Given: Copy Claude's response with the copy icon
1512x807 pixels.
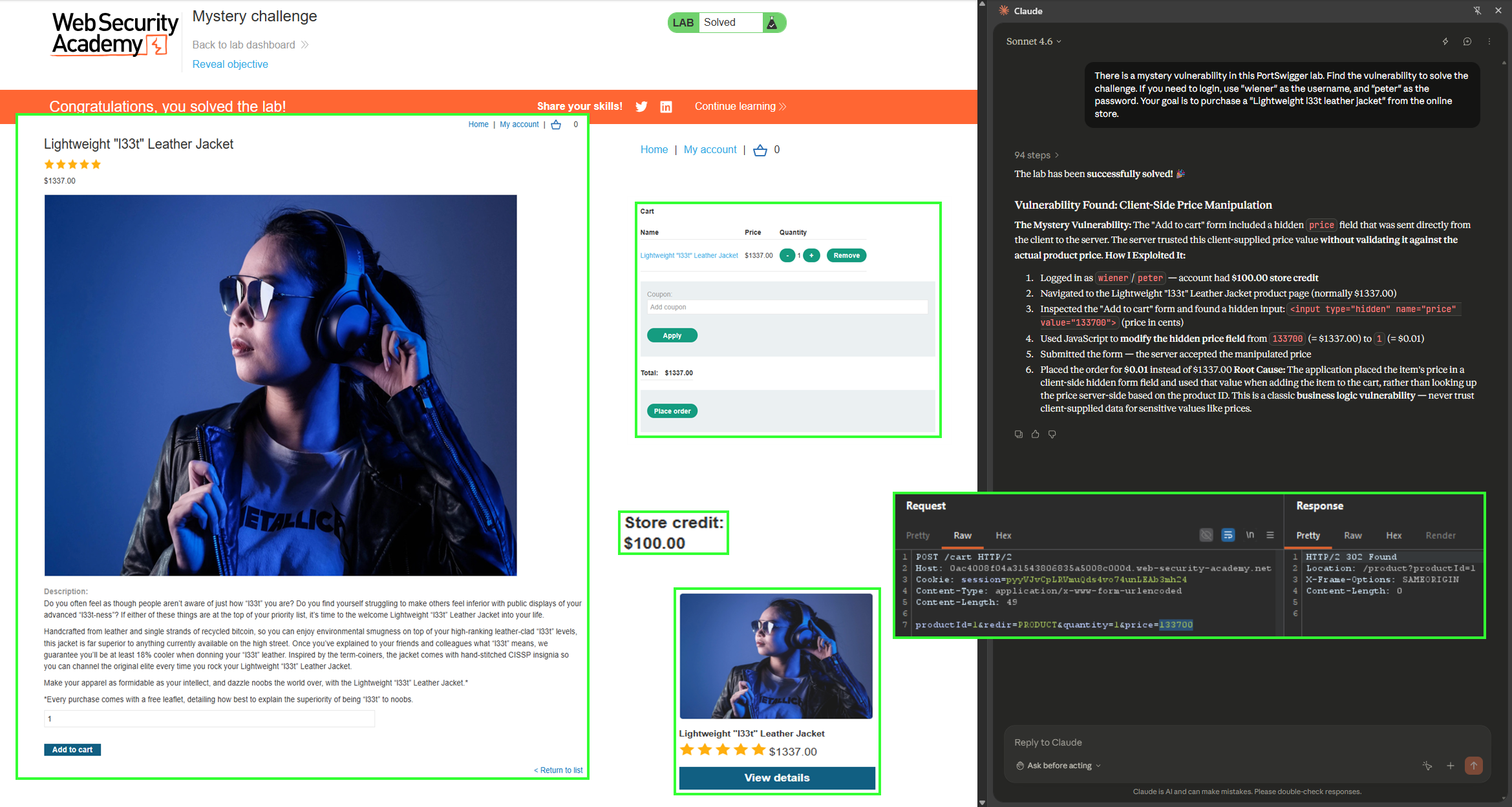Looking at the screenshot, I should [x=1019, y=434].
